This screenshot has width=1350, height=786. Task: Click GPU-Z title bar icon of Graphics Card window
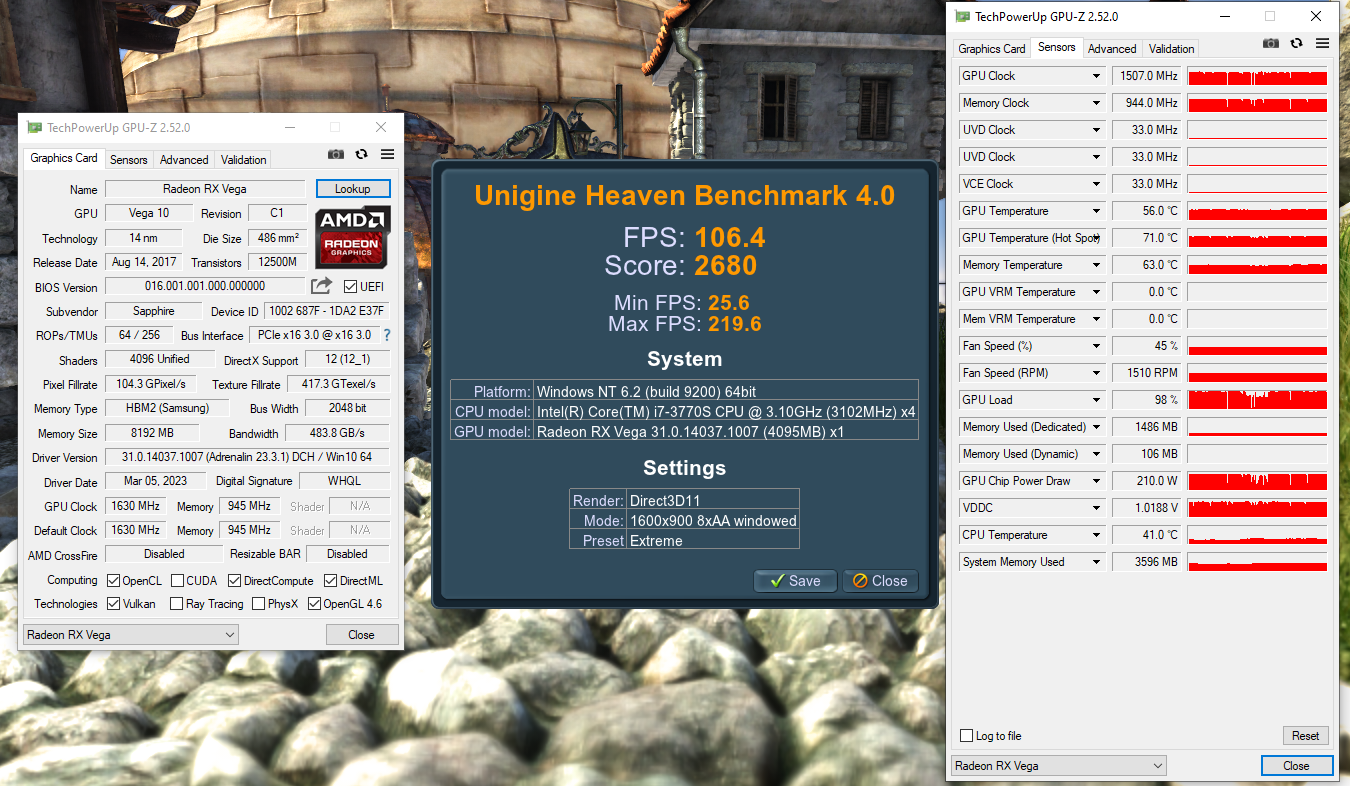[34, 128]
